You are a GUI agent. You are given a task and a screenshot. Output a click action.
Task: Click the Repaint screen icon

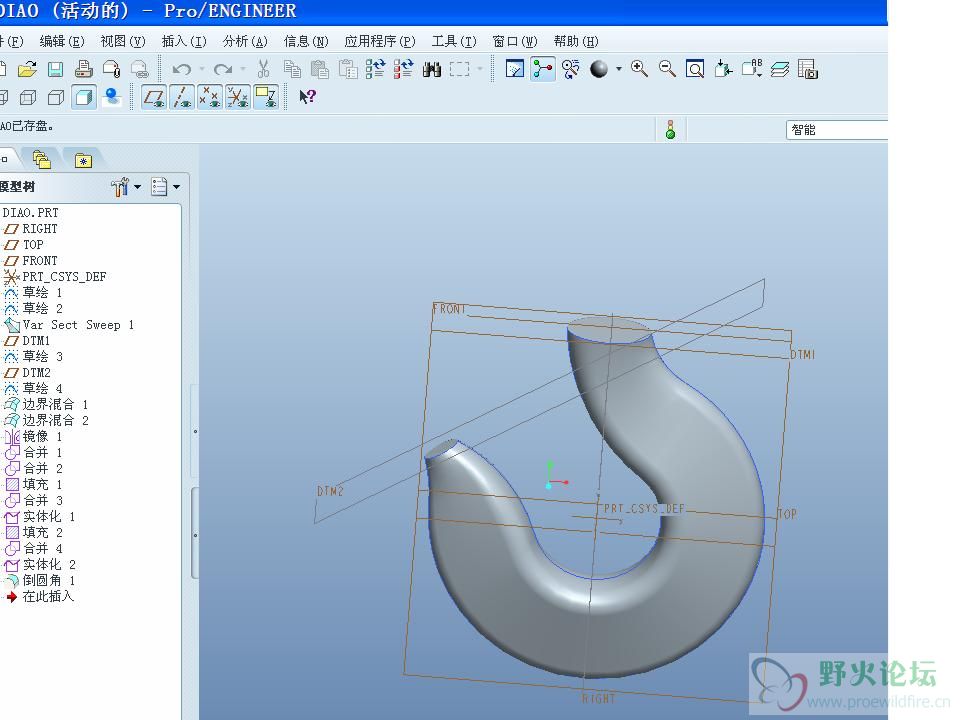(x=515, y=69)
